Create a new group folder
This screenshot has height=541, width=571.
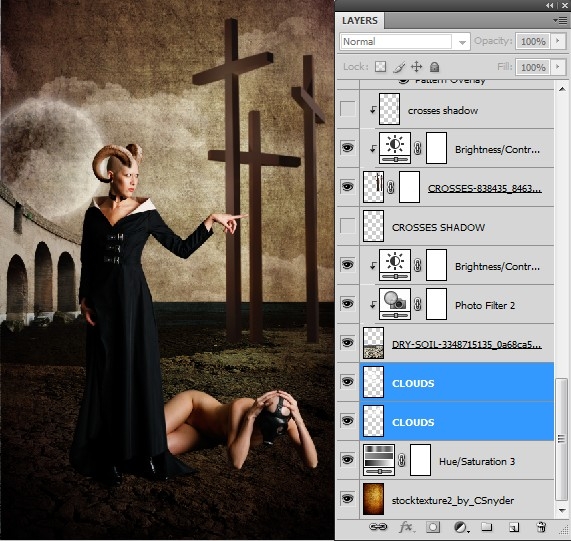[x=487, y=526]
